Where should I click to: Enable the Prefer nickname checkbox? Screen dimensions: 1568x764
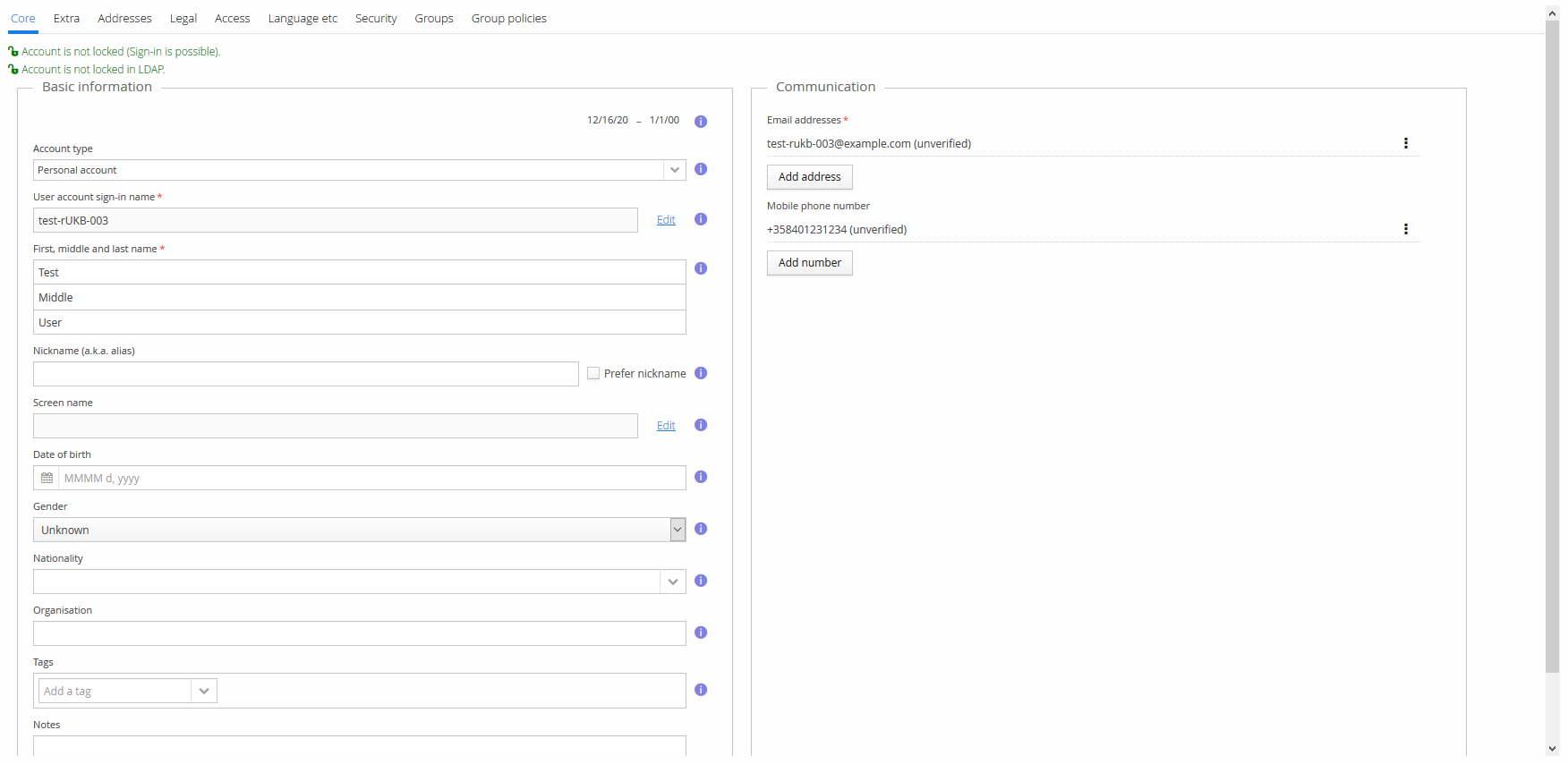[593, 373]
